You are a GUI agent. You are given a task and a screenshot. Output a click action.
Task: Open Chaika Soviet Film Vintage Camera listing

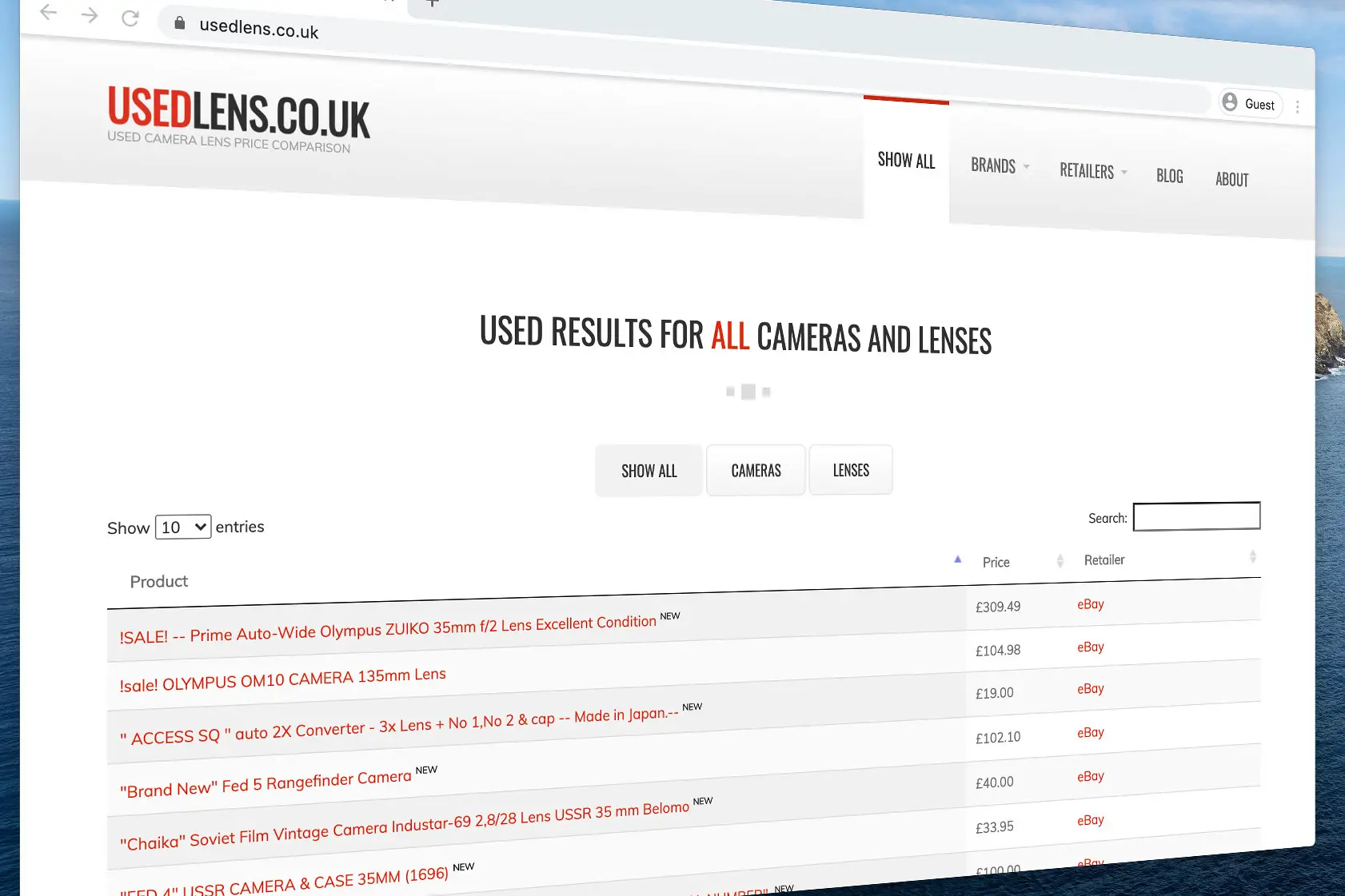405,826
